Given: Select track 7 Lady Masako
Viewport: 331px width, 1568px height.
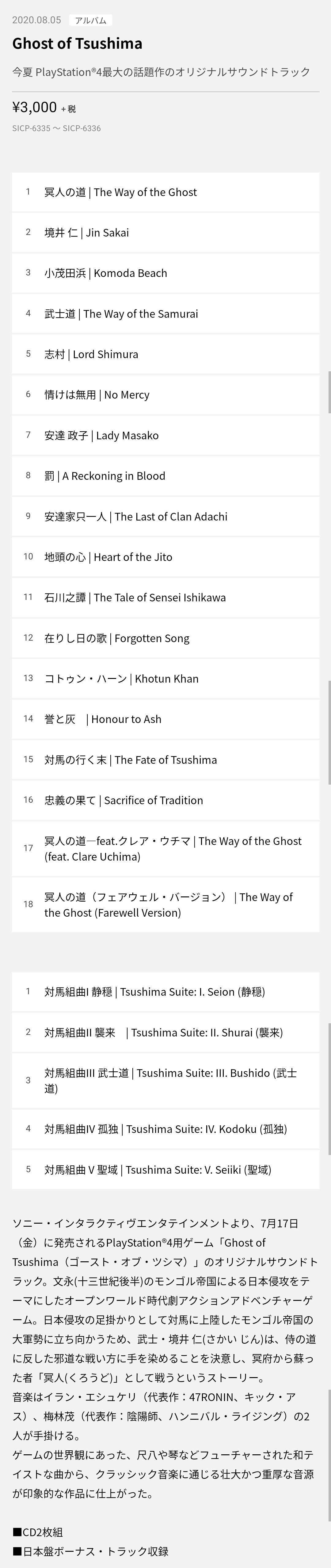Looking at the screenshot, I should point(165,435).
